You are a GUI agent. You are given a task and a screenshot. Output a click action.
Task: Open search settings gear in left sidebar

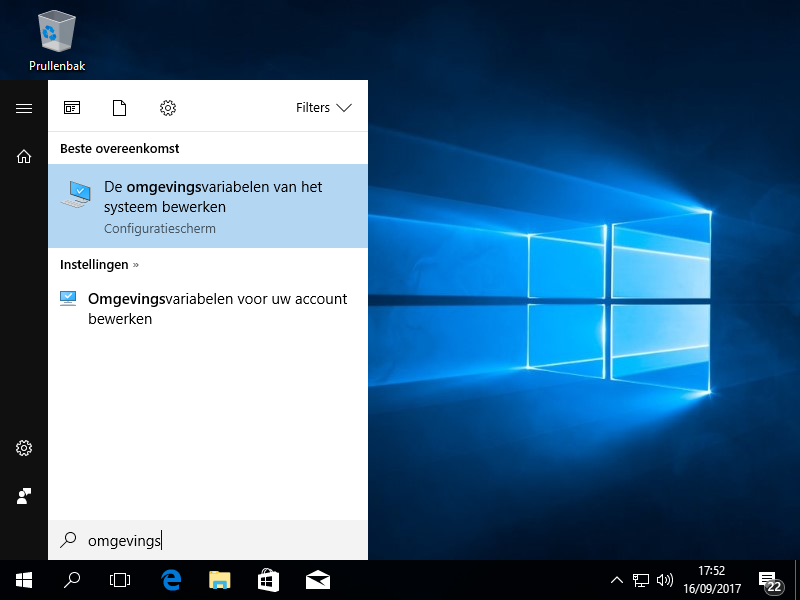coord(24,448)
